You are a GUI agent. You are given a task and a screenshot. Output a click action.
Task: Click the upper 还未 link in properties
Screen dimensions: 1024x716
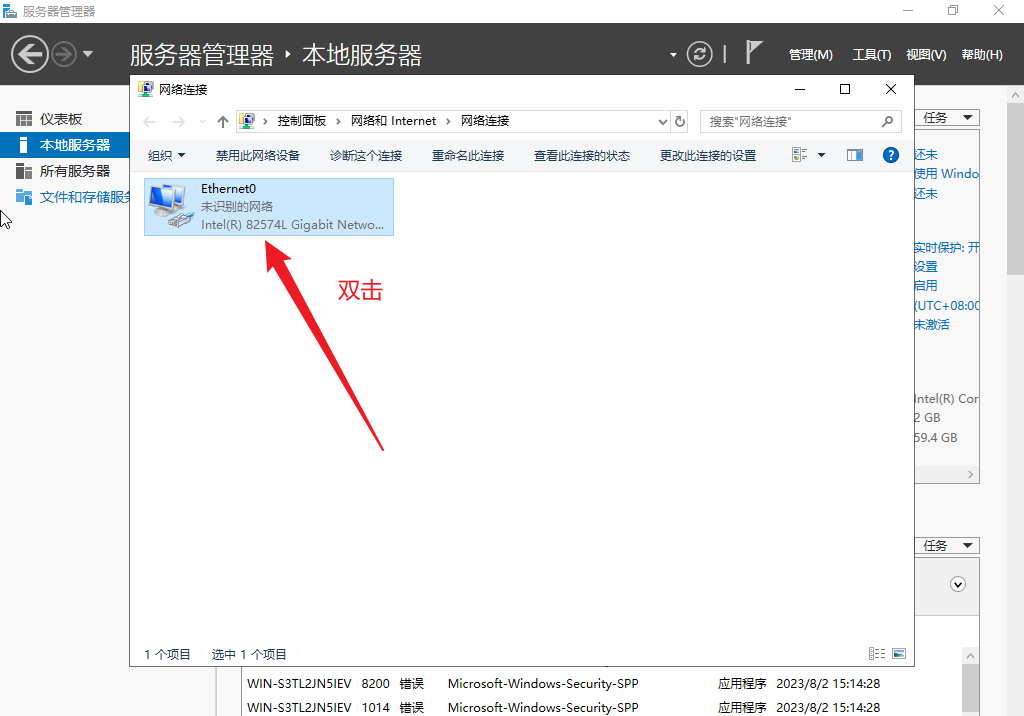[926, 155]
